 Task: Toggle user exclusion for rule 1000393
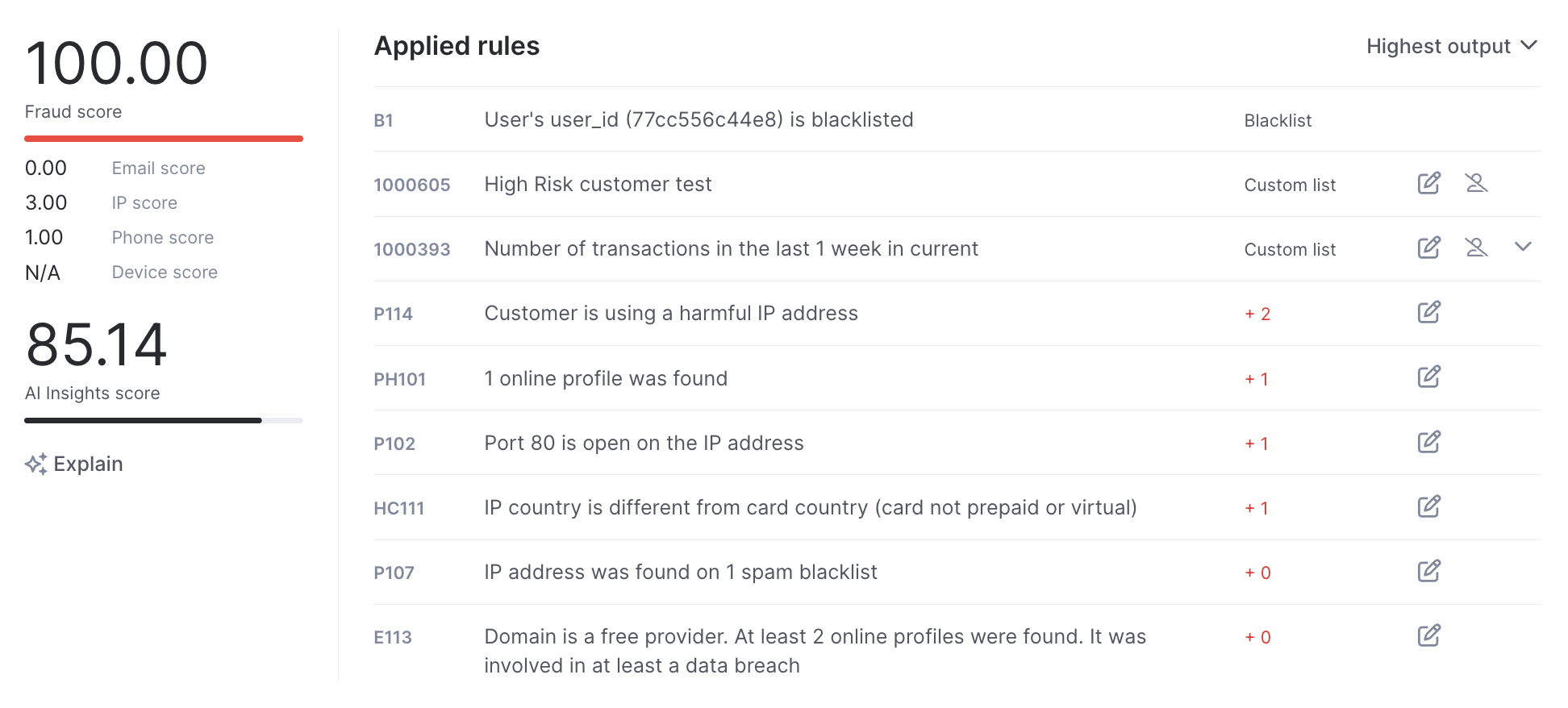(1476, 248)
